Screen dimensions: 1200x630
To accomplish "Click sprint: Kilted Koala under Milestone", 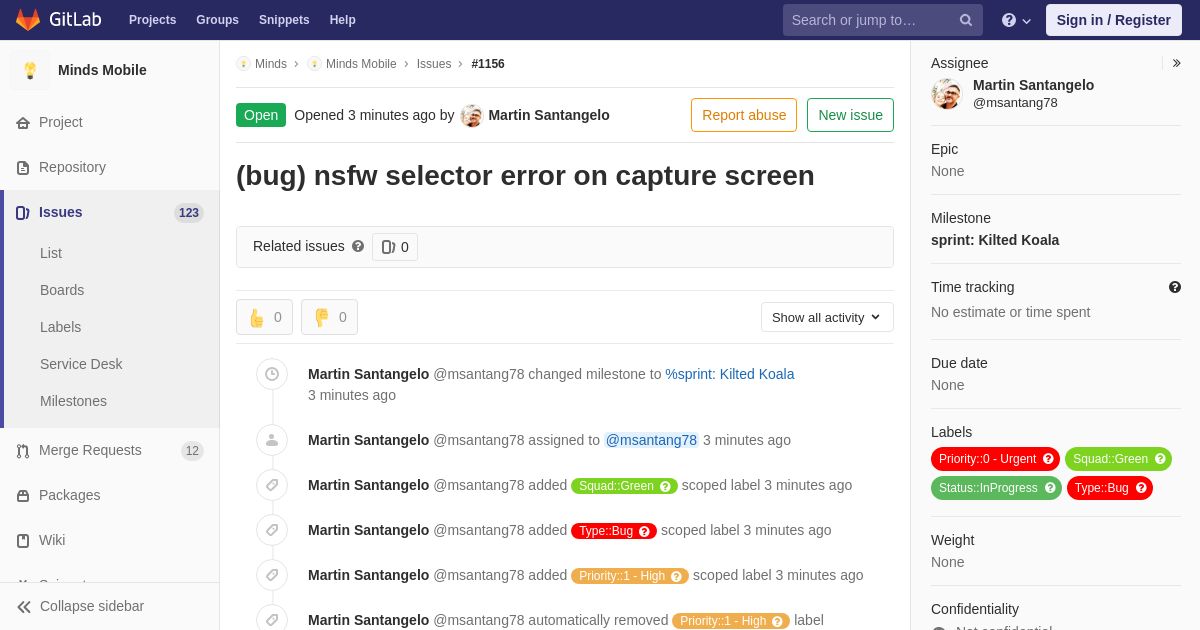I will [995, 240].
